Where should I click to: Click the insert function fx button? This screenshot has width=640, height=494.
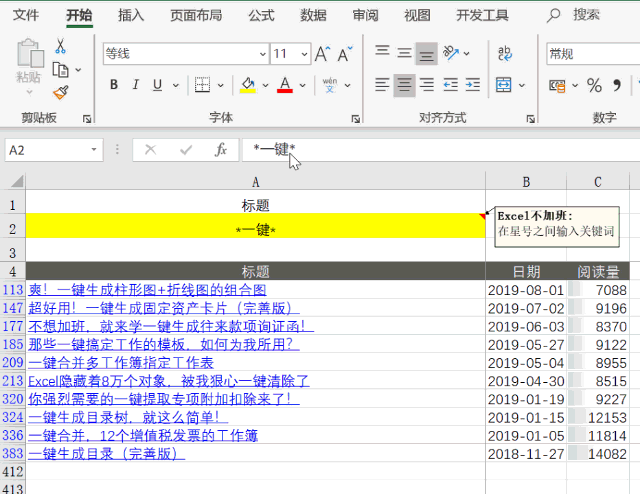point(221,150)
